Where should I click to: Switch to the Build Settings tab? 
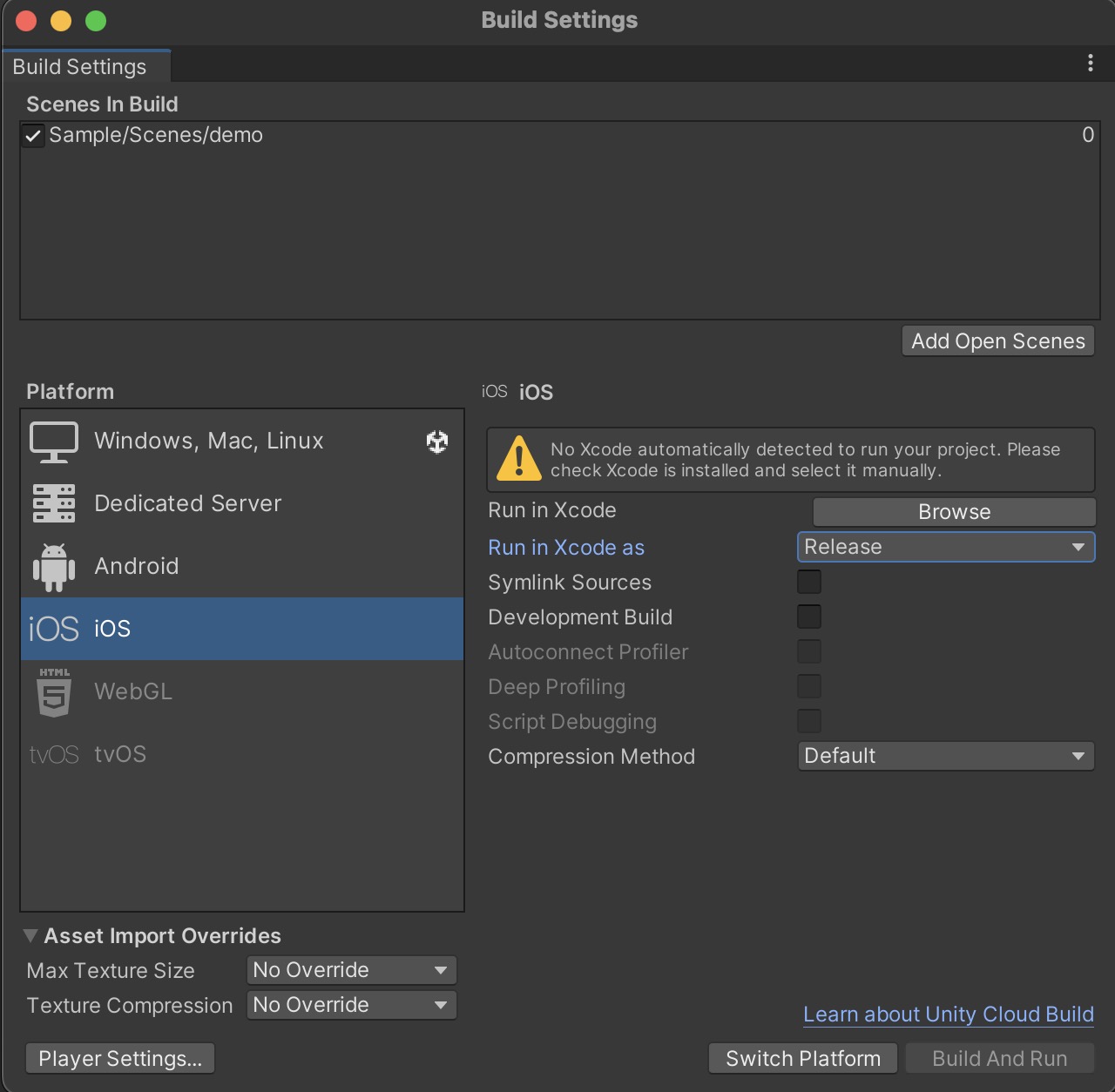tap(78, 66)
